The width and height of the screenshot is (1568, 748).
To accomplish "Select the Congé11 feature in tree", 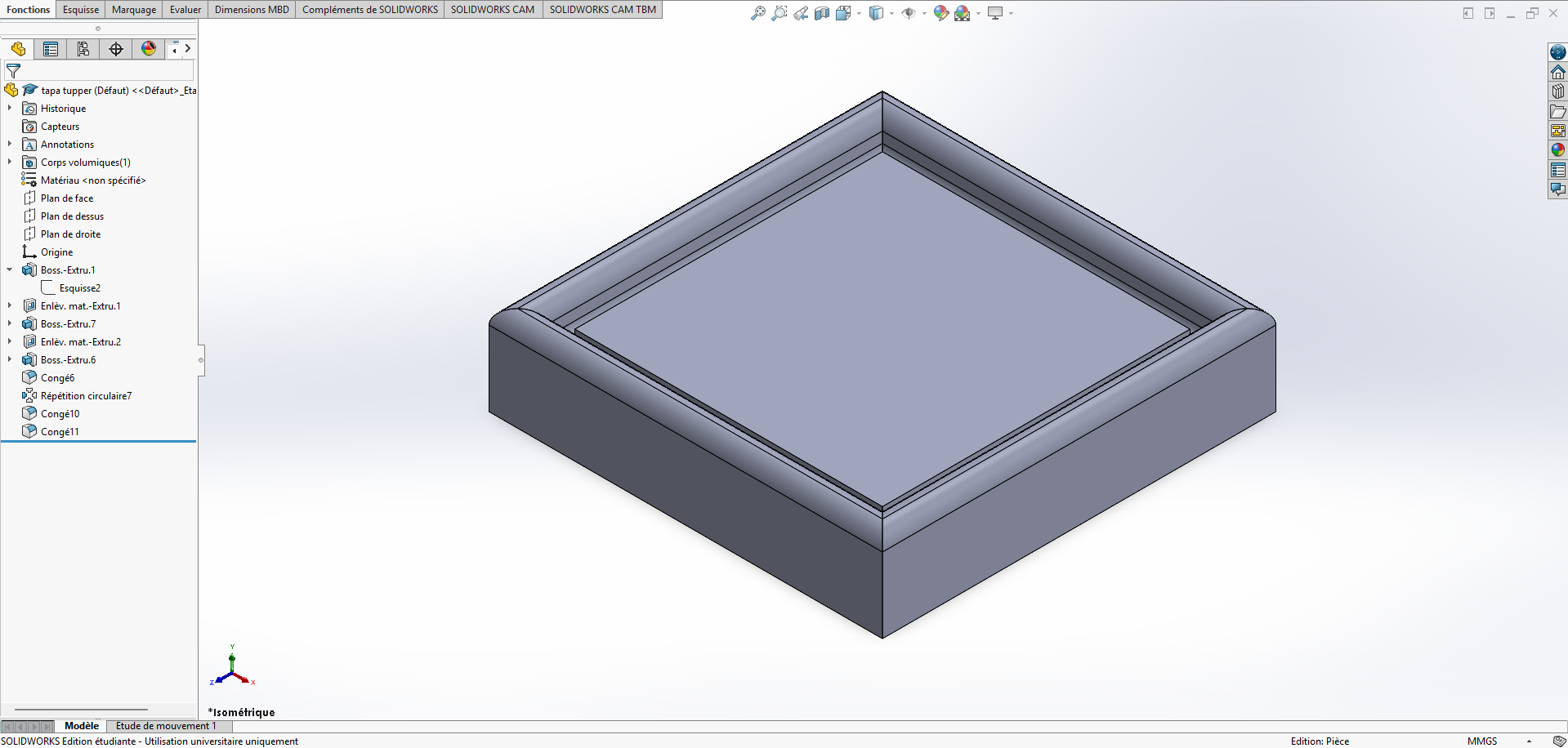I will (x=60, y=432).
